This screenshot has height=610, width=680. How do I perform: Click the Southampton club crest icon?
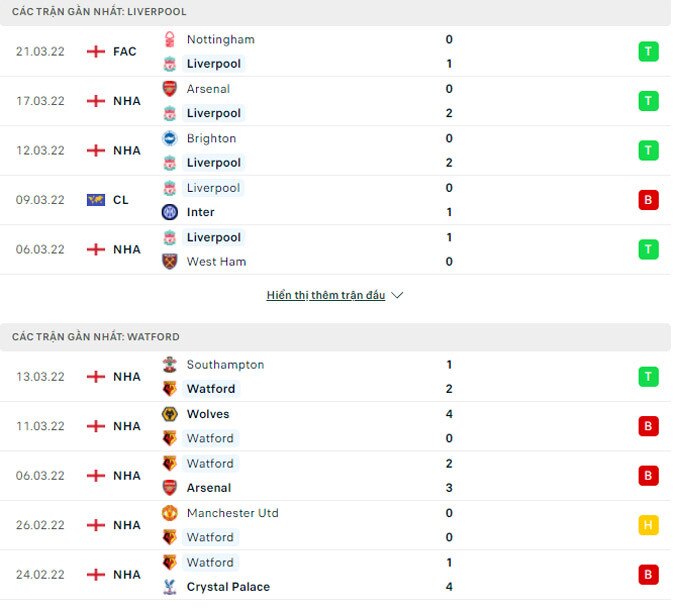tap(170, 365)
